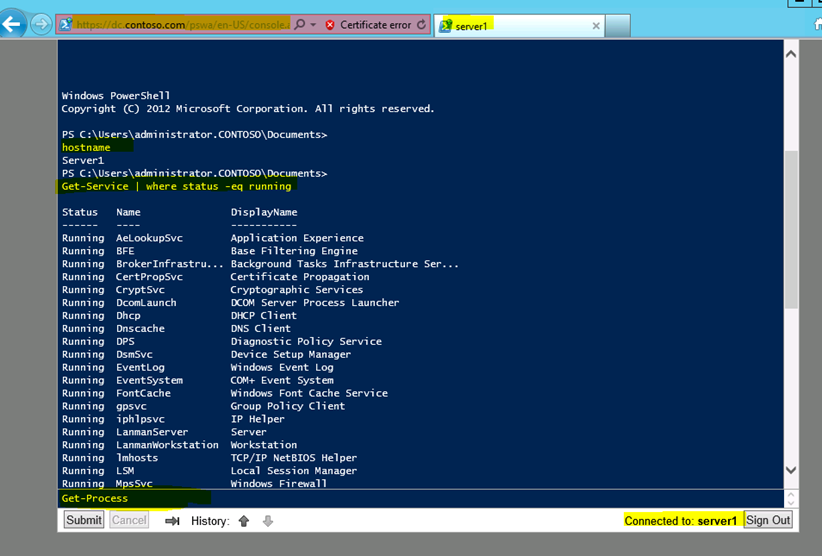Image resolution: width=822 pixels, height=556 pixels.
Task: Click the console vertical scrollbar thumb
Action: click(x=791, y=230)
